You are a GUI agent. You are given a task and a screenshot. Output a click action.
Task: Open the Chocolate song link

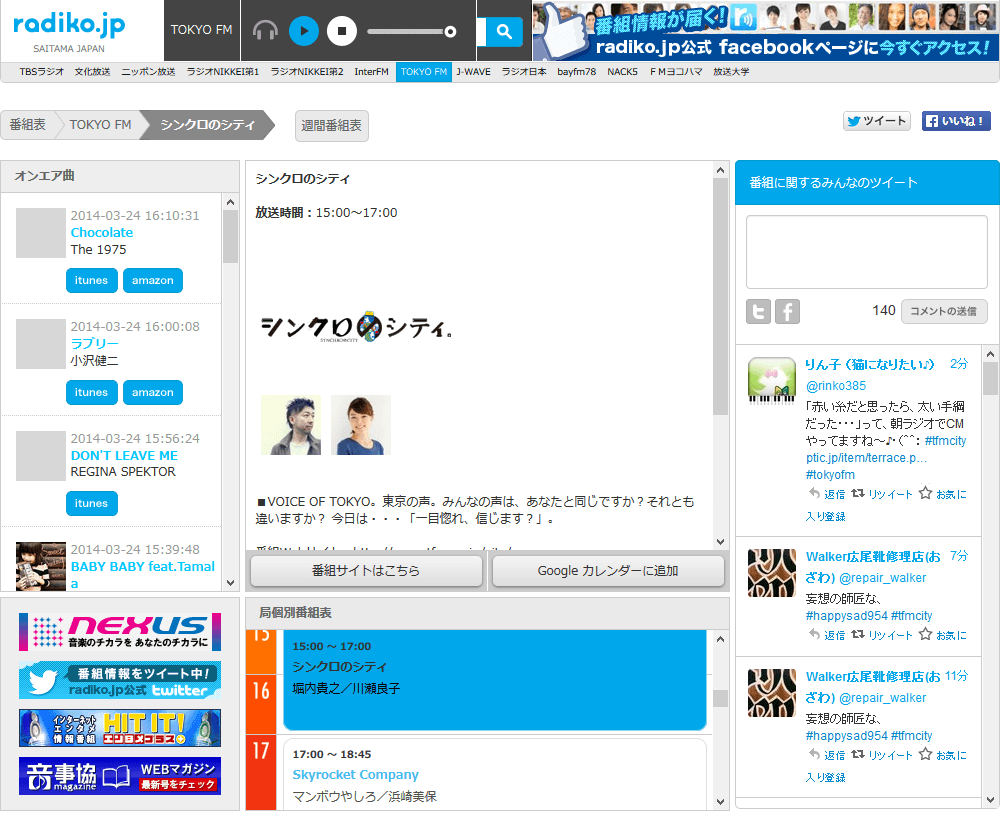[102, 232]
